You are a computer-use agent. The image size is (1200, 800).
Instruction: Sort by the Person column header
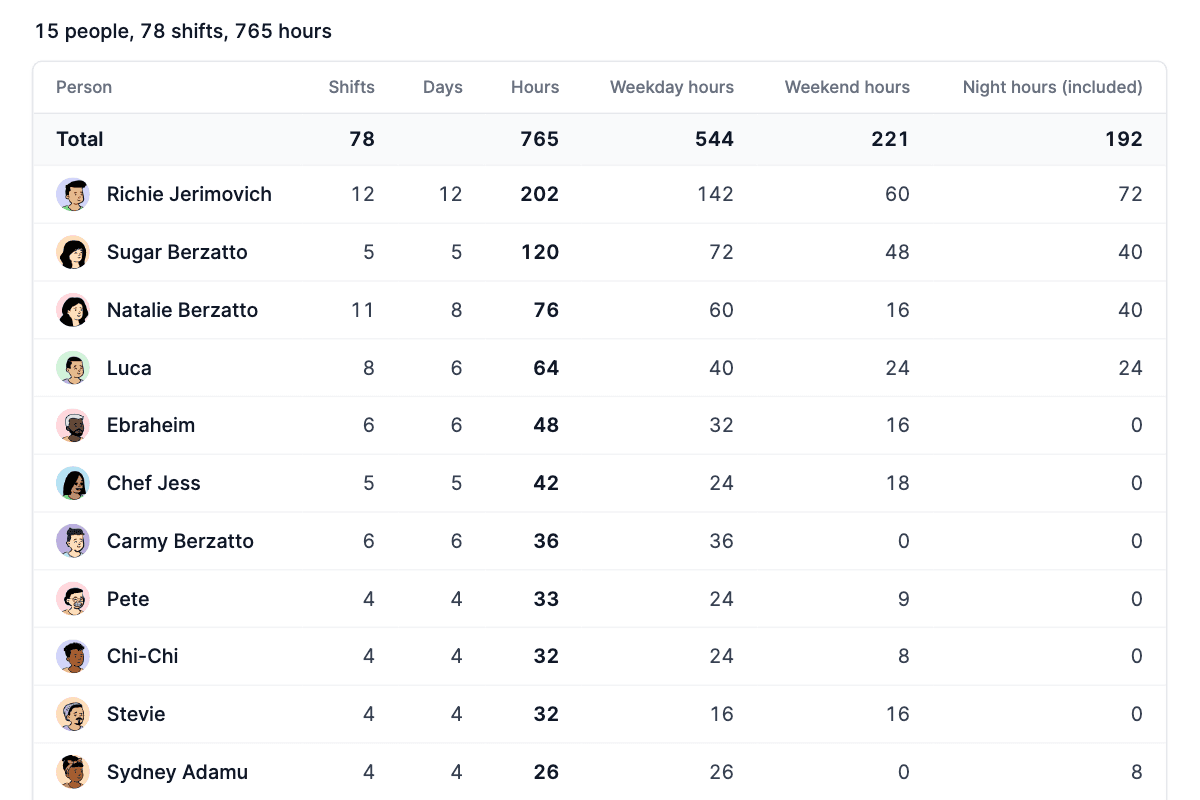(84, 87)
